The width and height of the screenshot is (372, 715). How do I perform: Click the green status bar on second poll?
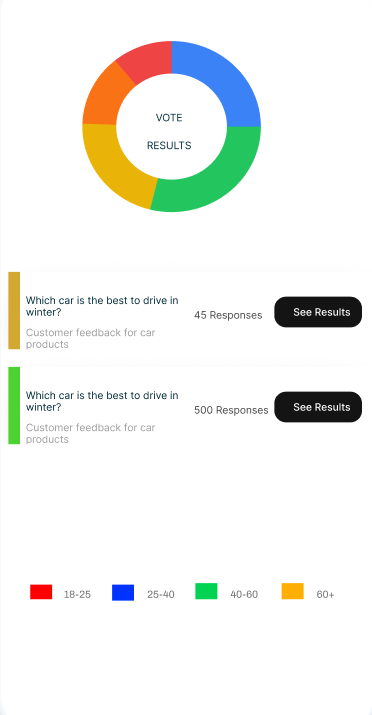(14, 405)
